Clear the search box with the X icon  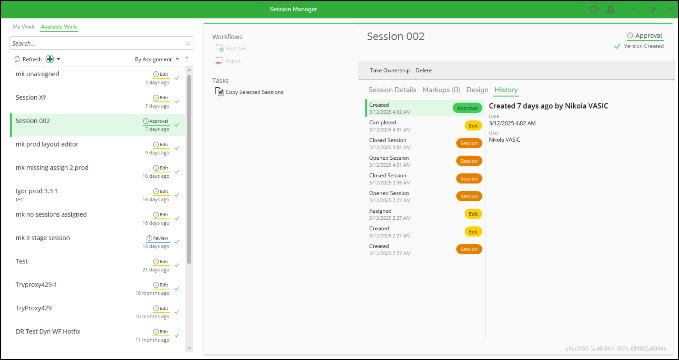point(188,43)
